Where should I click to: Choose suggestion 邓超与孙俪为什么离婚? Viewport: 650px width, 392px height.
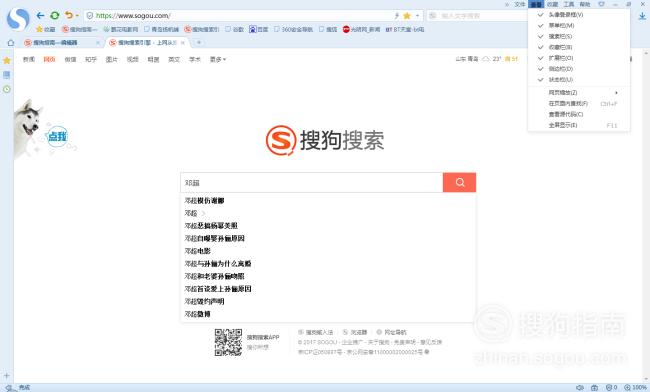218,264
